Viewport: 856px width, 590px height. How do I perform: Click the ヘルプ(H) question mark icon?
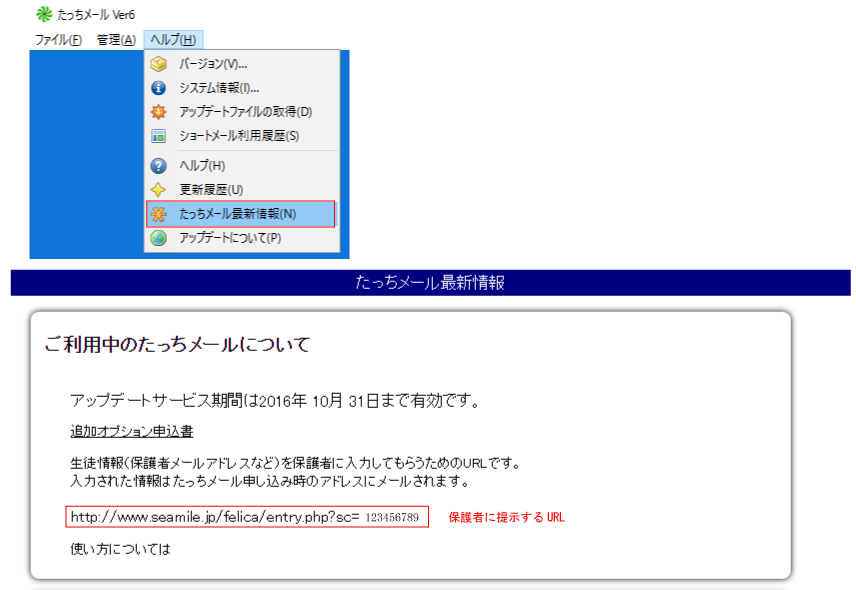tap(158, 166)
